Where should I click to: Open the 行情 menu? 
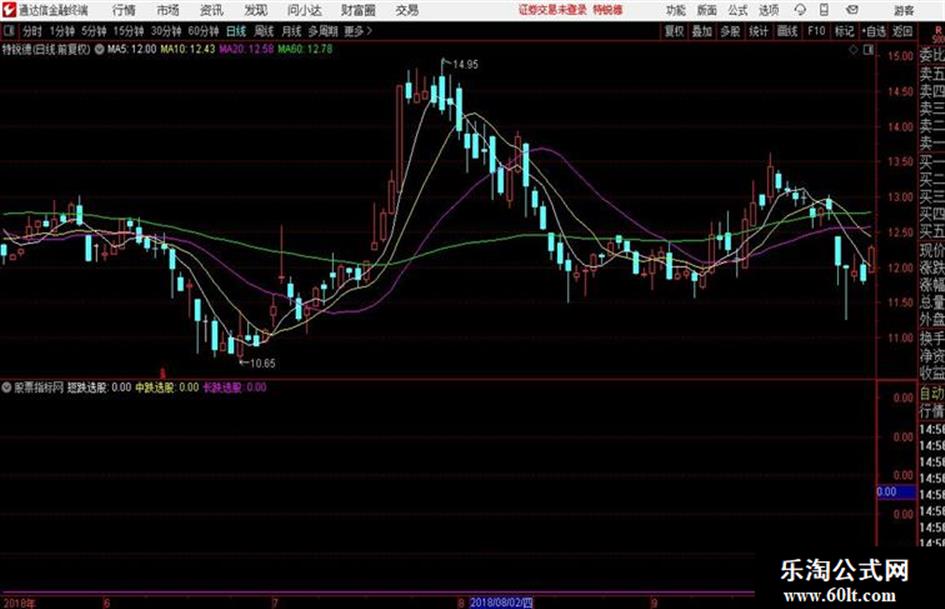[x=124, y=10]
